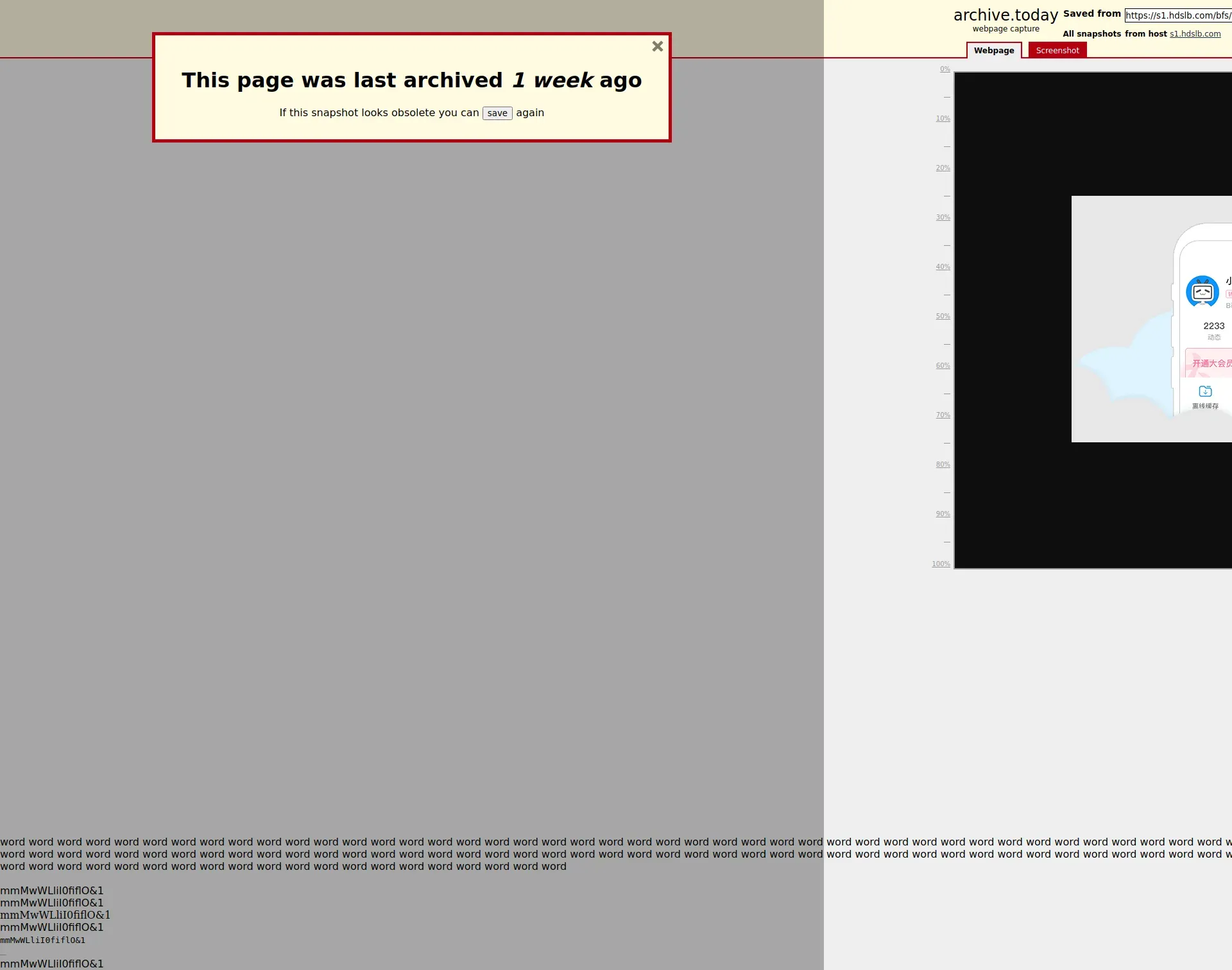1232x970 pixels.
Task: Jump to the 0% page marker
Action: (945, 69)
